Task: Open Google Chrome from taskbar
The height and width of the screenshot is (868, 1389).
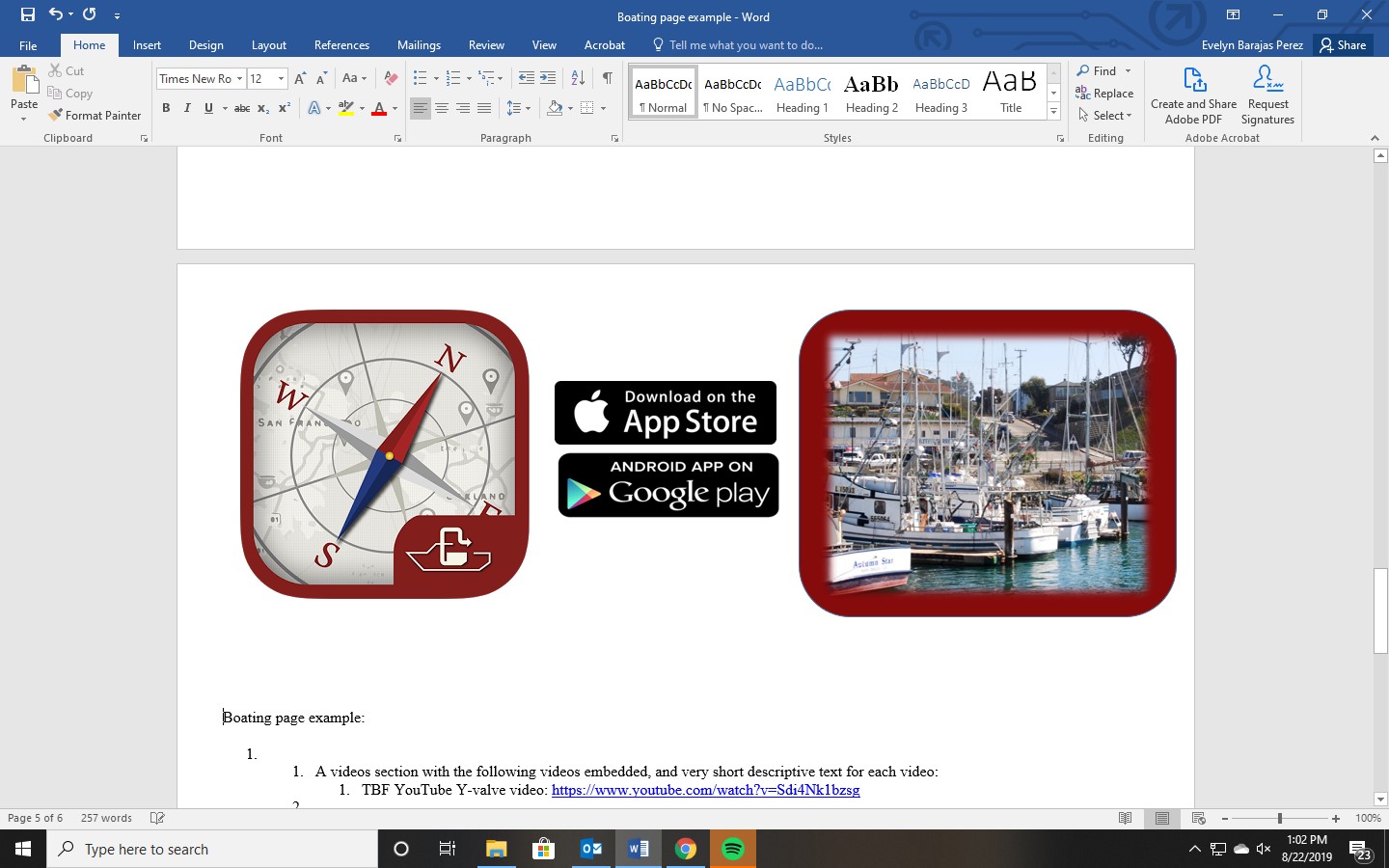Action: click(686, 849)
